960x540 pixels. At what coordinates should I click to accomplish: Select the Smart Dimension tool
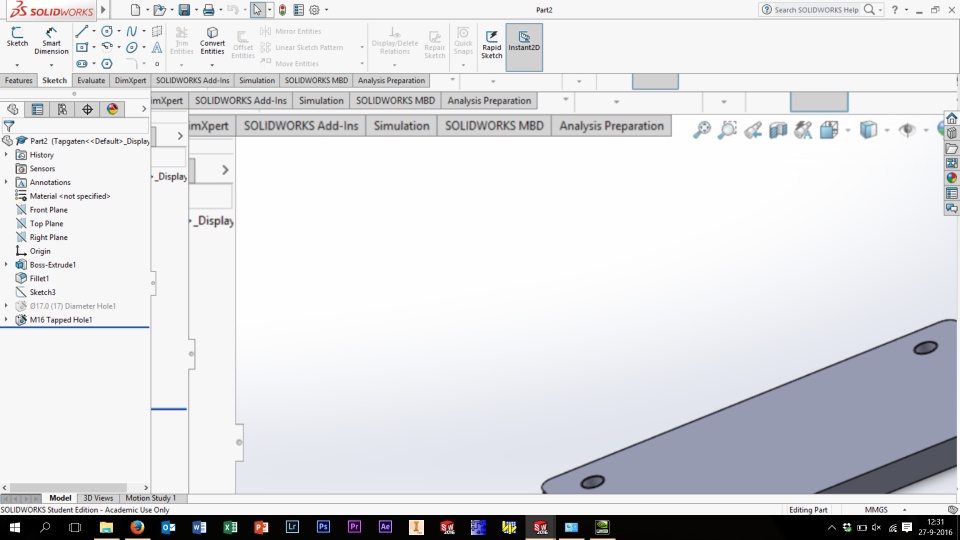(51, 41)
